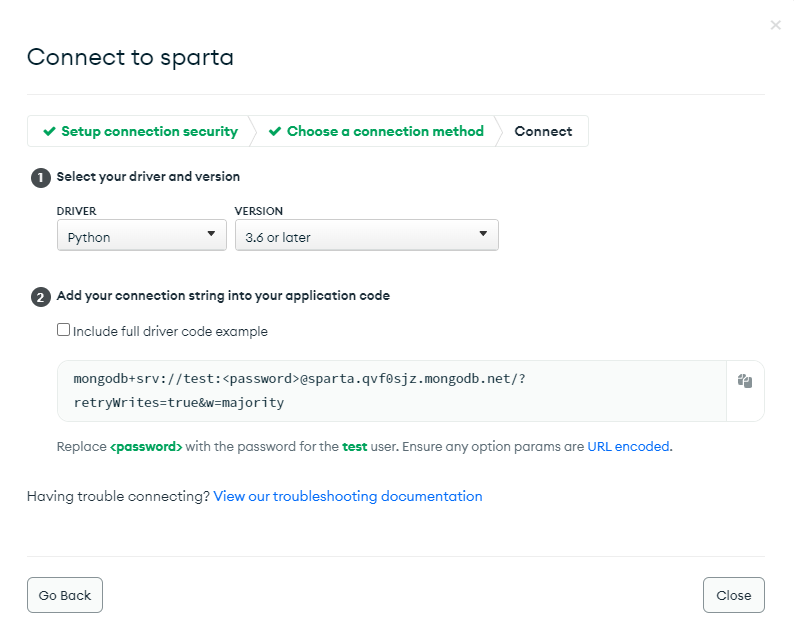
Task: Dismiss the dialog with top-right X icon
Action: click(775, 25)
